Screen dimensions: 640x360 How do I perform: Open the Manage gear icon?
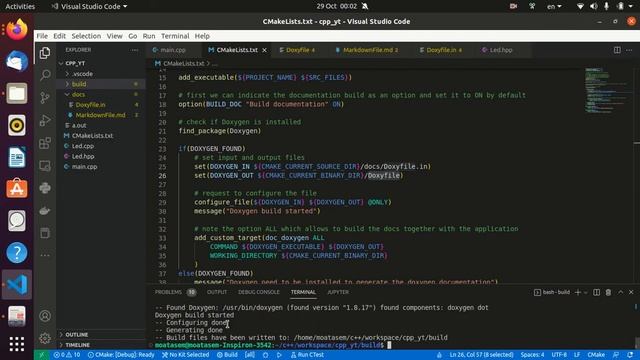point(45,338)
